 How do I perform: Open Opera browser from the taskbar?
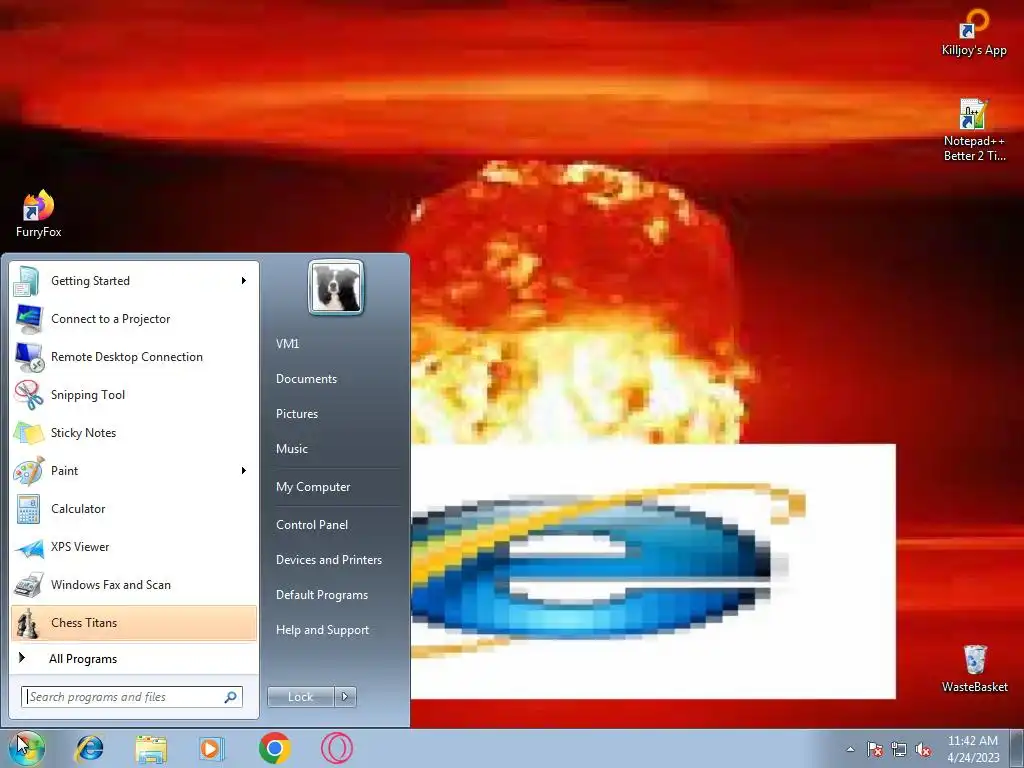click(x=337, y=748)
